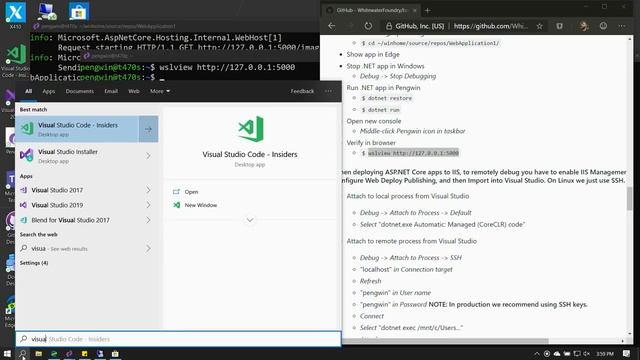Click the search box containing 'visua'
The image size is (640, 360).
pyautogui.click(x=178, y=339)
